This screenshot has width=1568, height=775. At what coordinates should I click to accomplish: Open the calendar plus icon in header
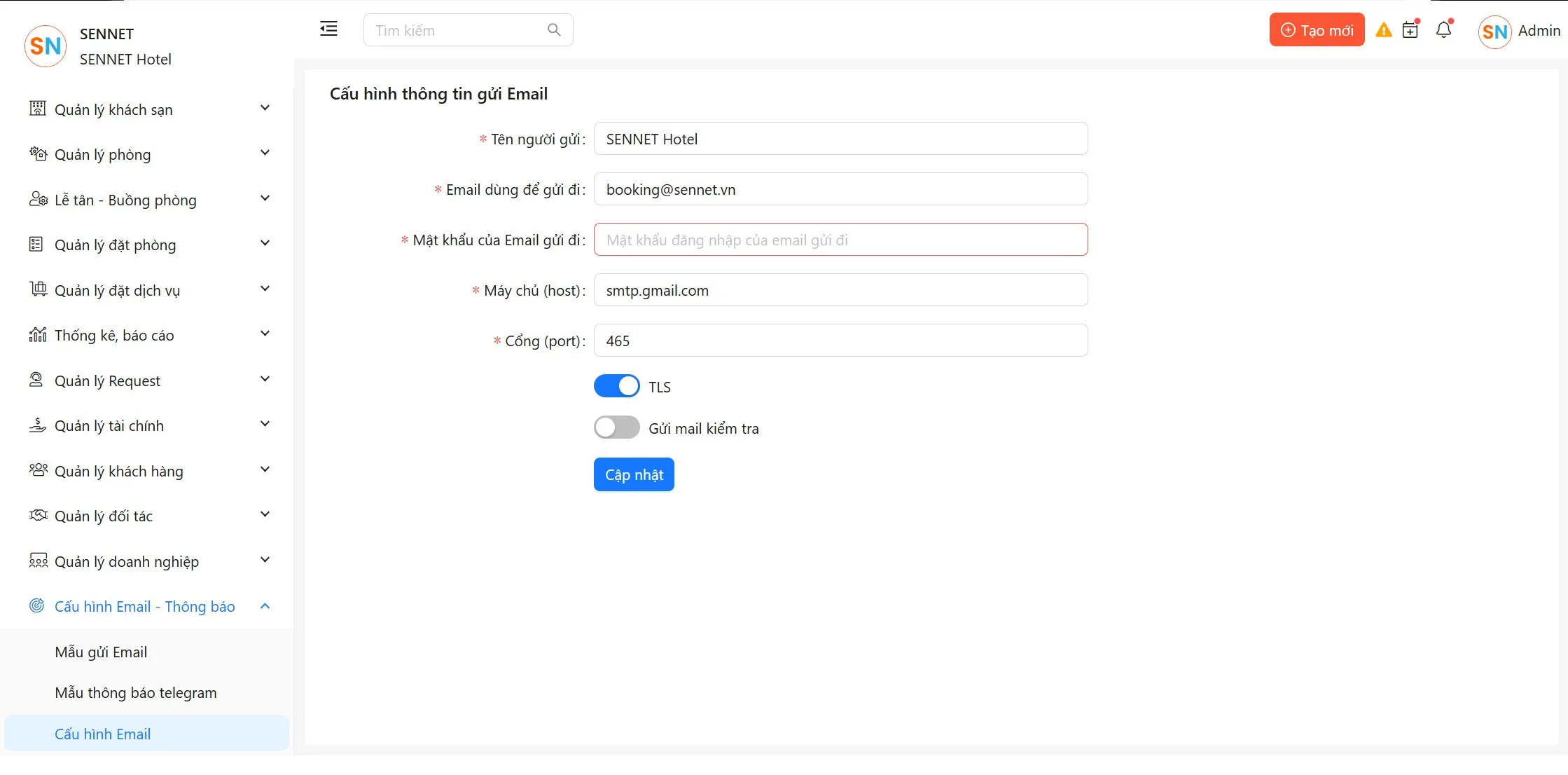(1410, 30)
